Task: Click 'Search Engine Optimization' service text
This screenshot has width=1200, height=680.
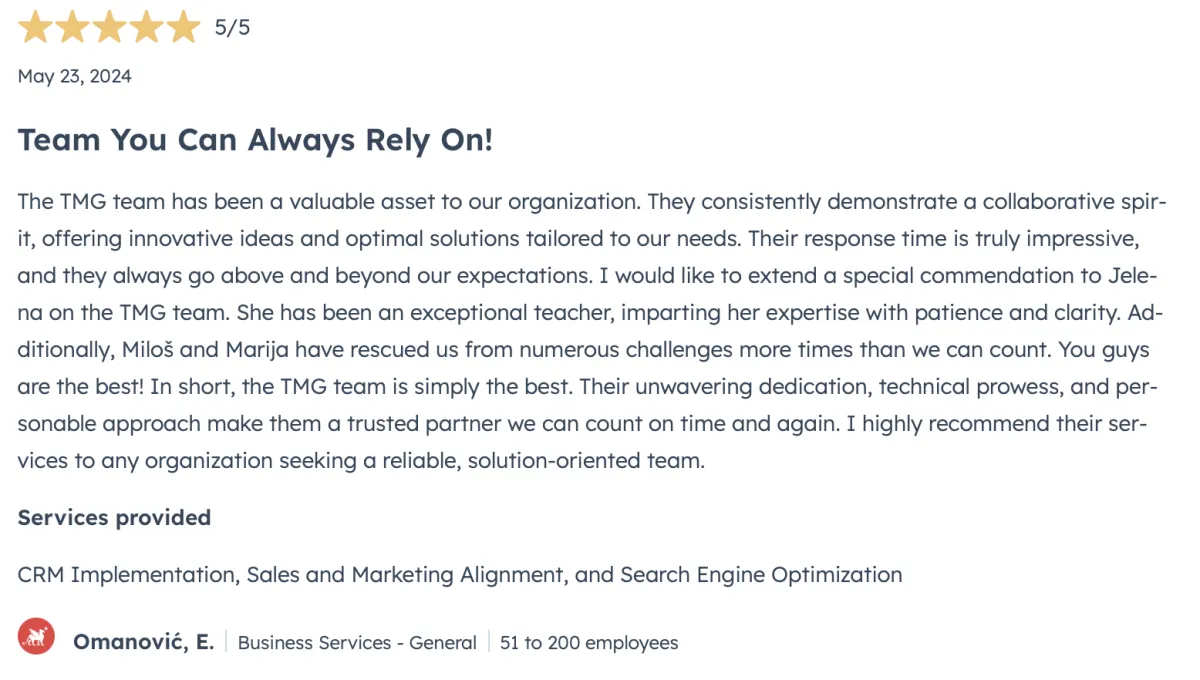Action: tap(761, 575)
